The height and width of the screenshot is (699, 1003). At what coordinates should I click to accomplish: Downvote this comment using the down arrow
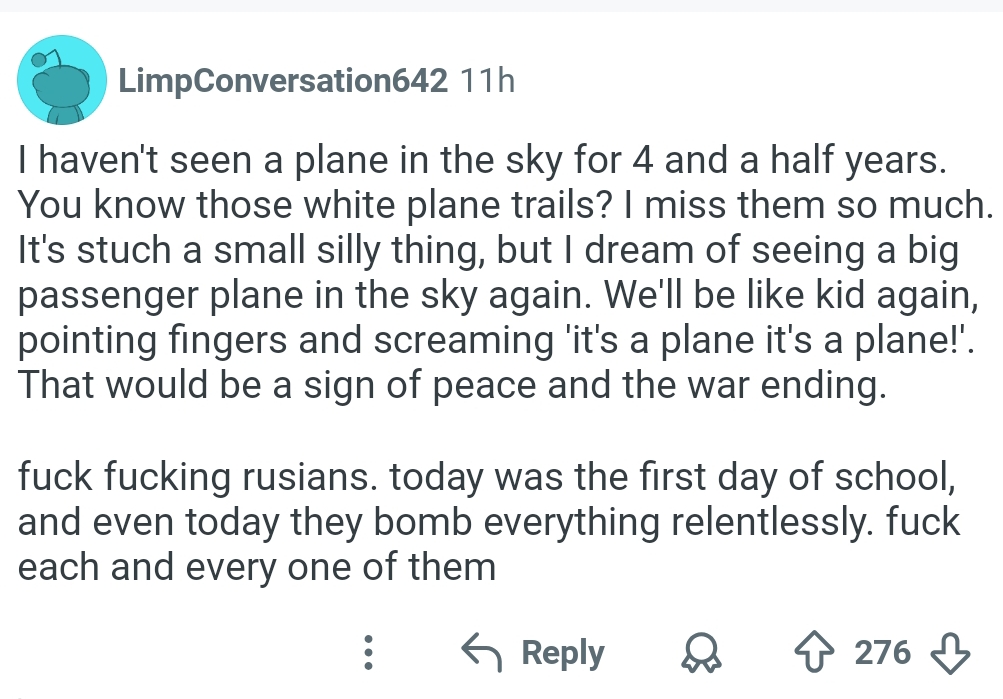click(x=950, y=653)
